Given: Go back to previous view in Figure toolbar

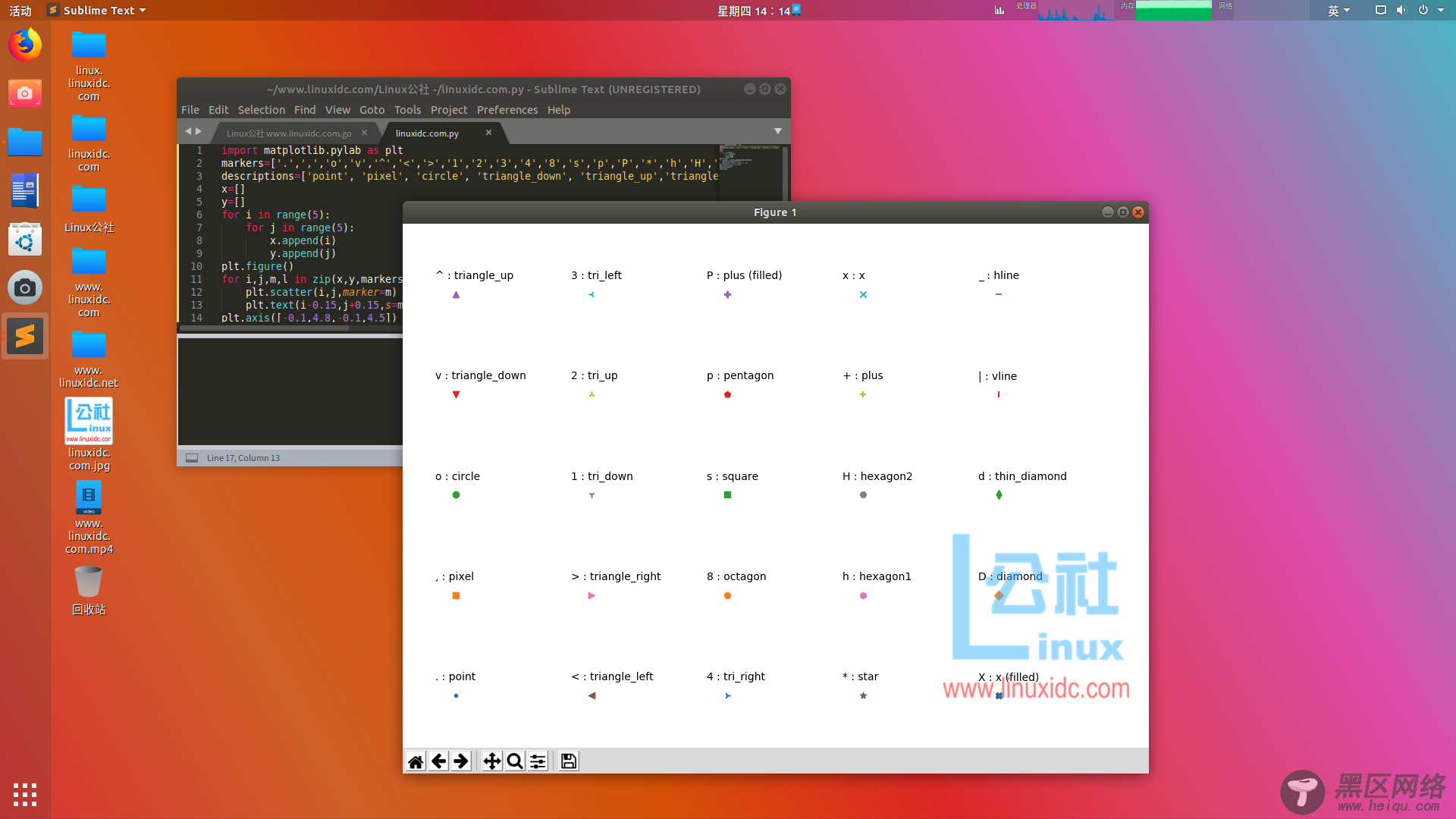Looking at the screenshot, I should 438,761.
